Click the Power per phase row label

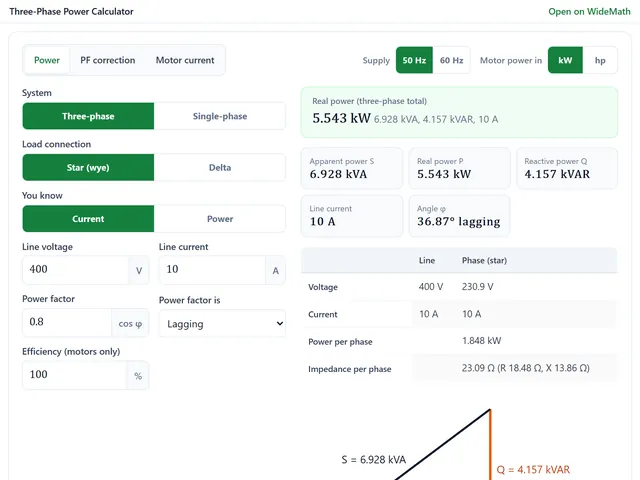340,342
